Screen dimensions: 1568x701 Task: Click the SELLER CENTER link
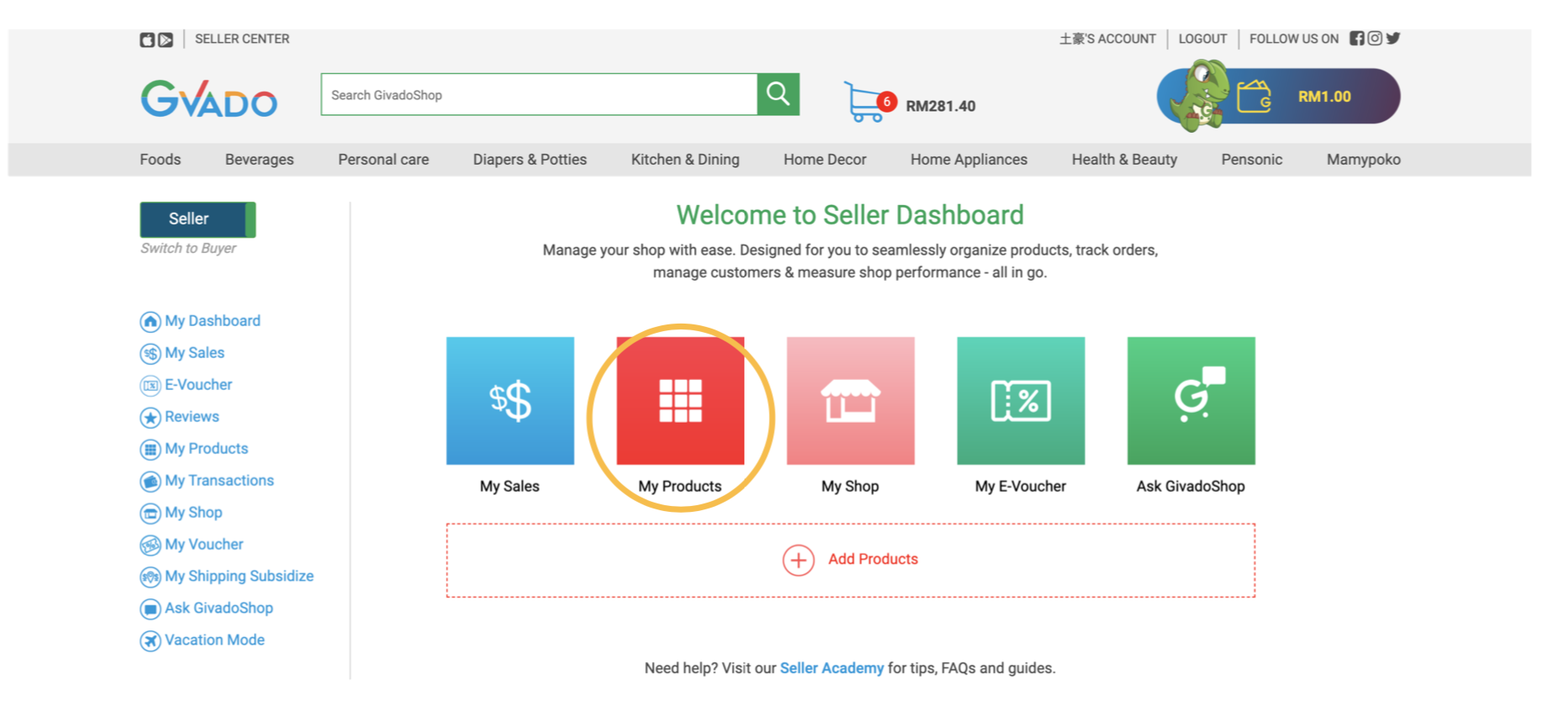pos(242,39)
